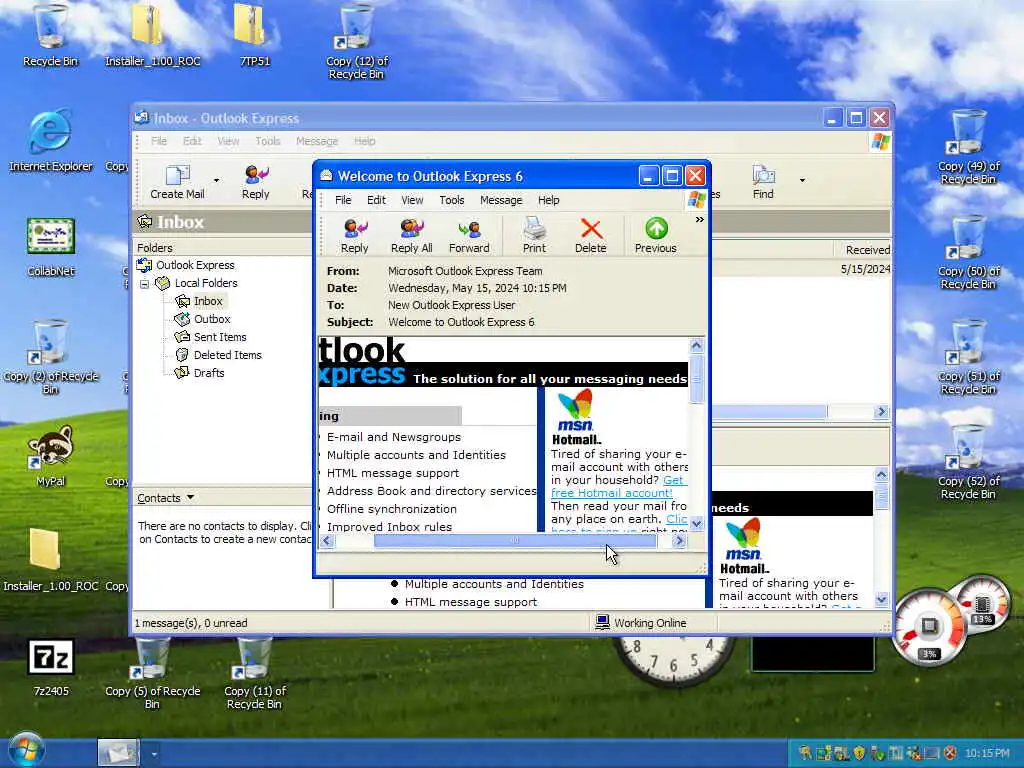Viewport: 1024px width, 768px height.
Task: Go to Previous message
Action: pyautogui.click(x=656, y=236)
